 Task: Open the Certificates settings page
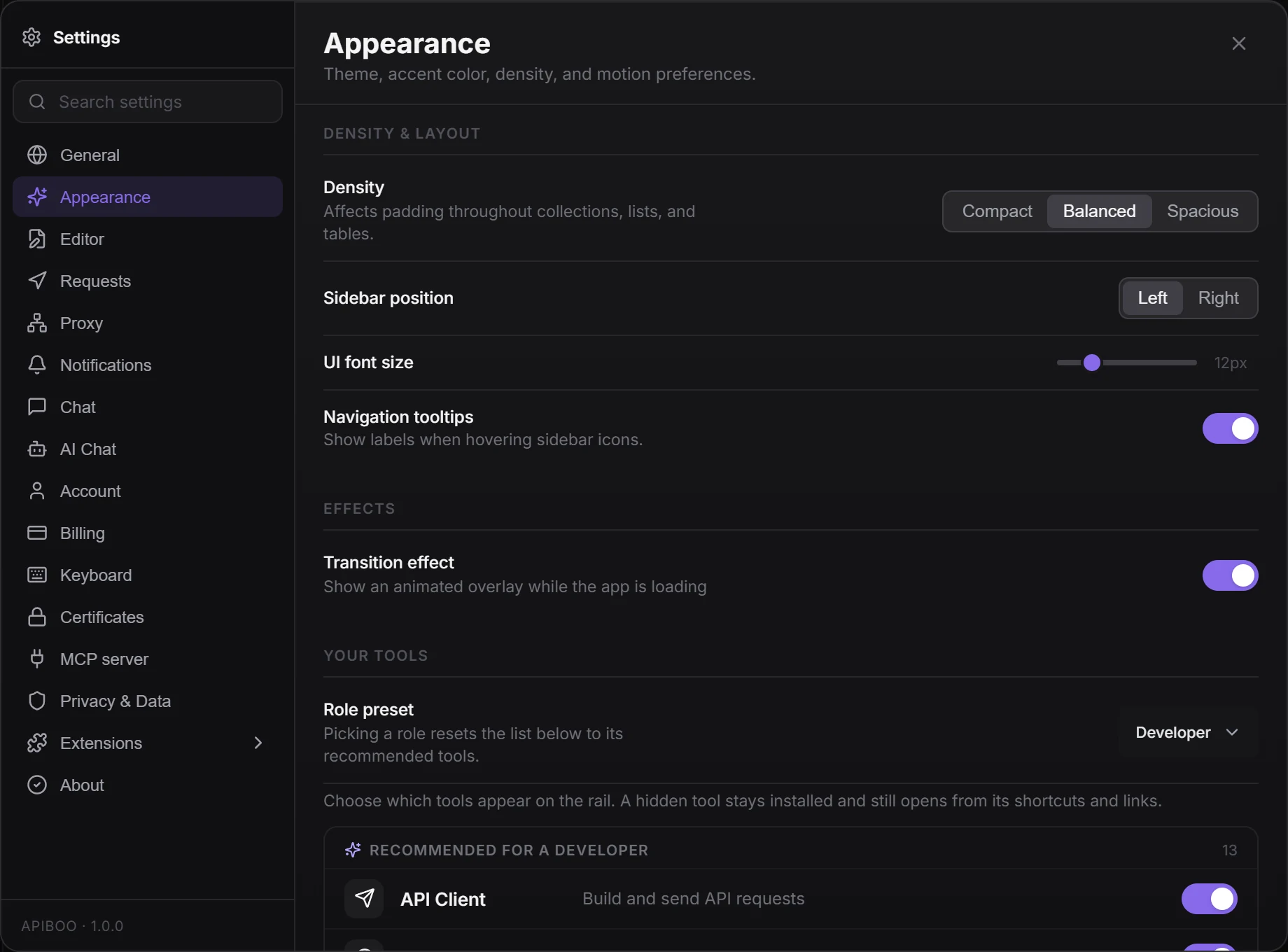tap(148, 617)
